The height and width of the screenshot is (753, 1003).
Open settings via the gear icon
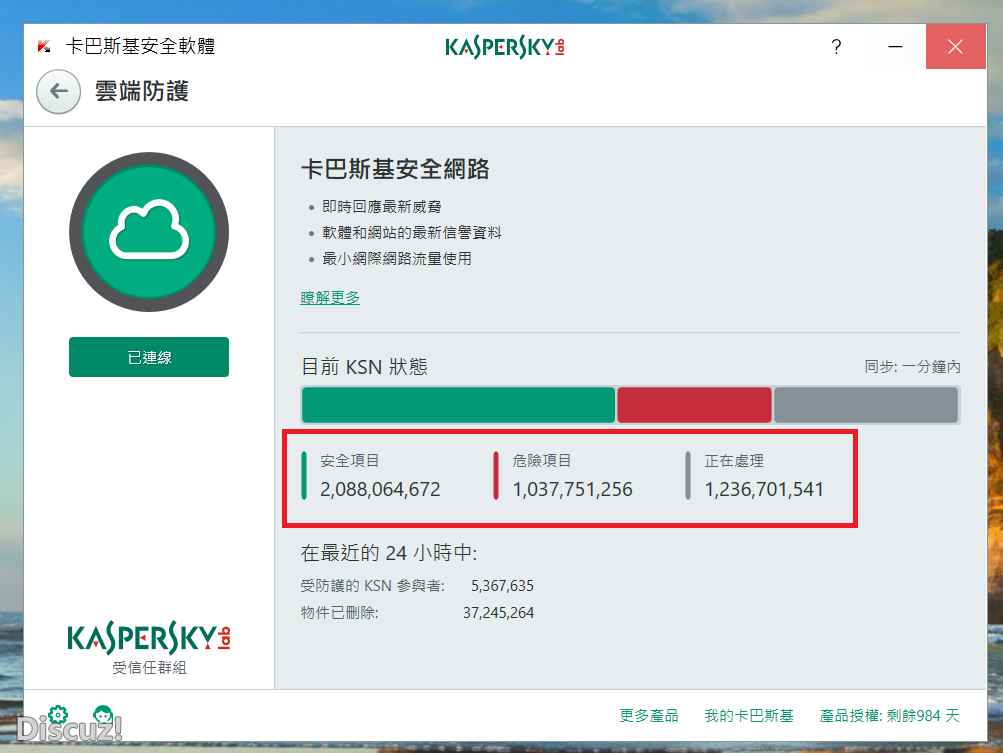(58, 714)
